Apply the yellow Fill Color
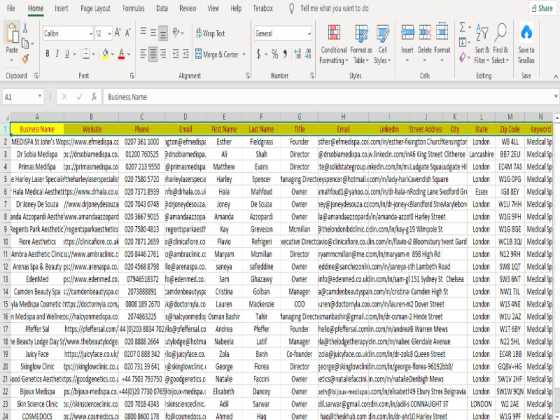Viewport: 560px width, 420px height. pos(105,54)
